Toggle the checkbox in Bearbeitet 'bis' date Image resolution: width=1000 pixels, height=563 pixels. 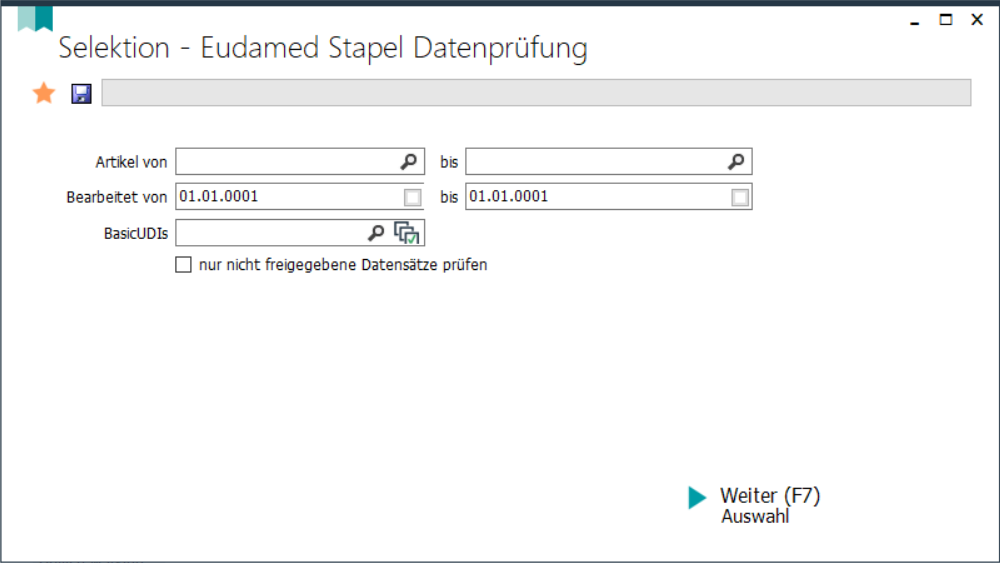pos(739,198)
